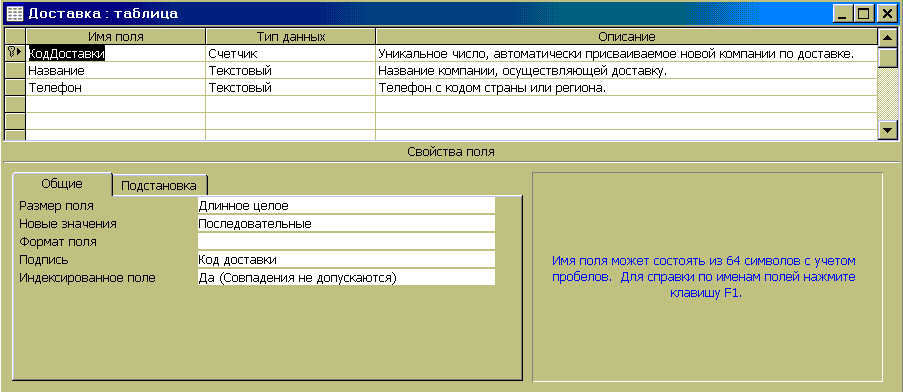Open the Подстановка tab
The height and width of the screenshot is (392, 903).
click(159, 185)
